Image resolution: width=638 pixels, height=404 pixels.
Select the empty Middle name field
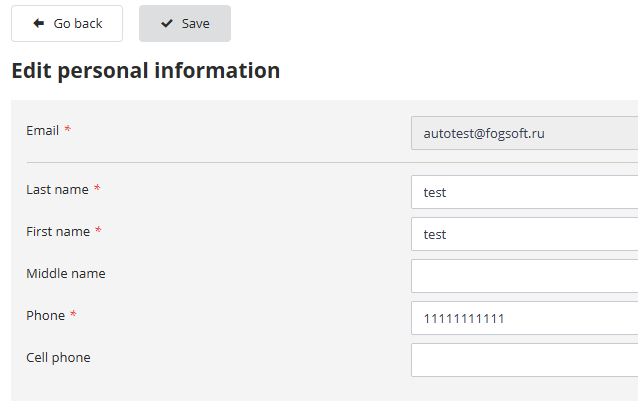click(x=524, y=276)
